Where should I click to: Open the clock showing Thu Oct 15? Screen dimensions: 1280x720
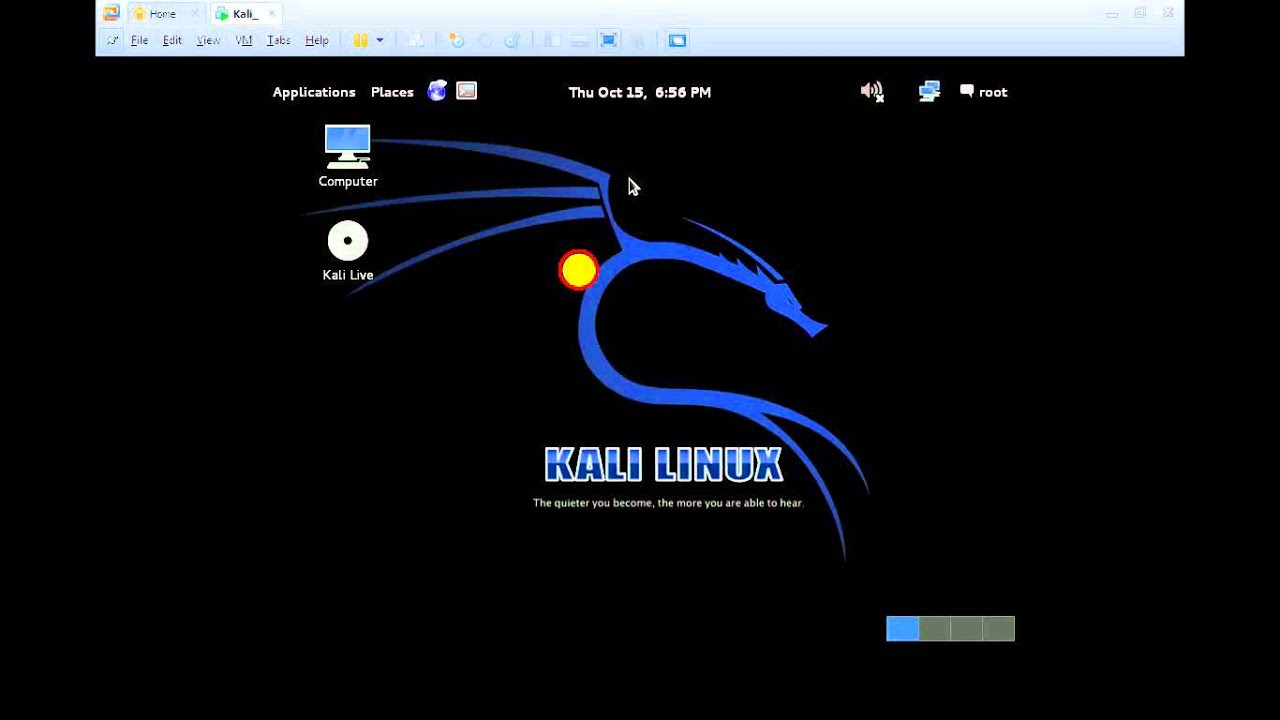pos(640,92)
